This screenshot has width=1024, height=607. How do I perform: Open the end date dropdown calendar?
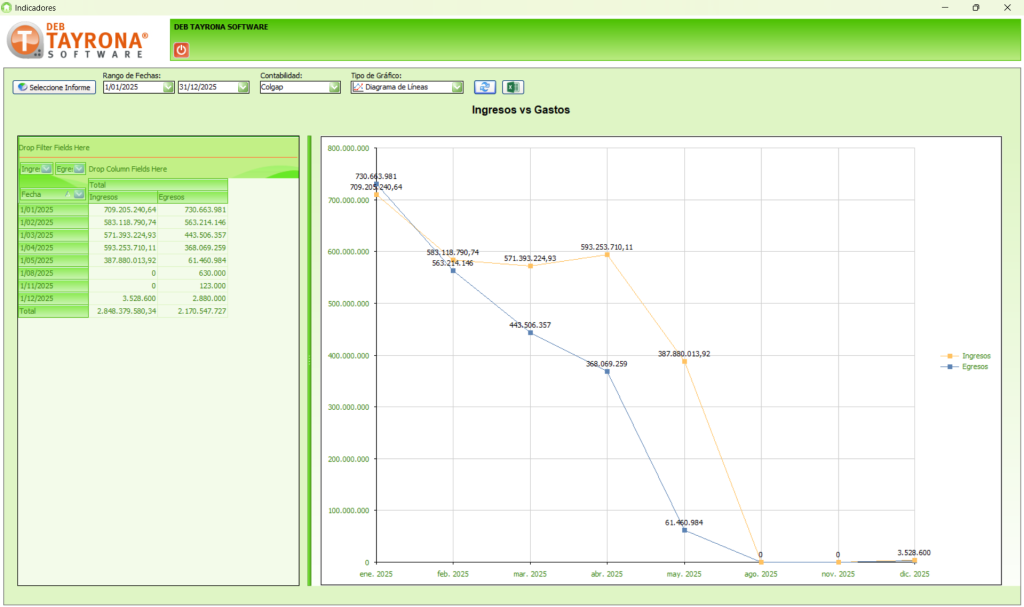(243, 88)
